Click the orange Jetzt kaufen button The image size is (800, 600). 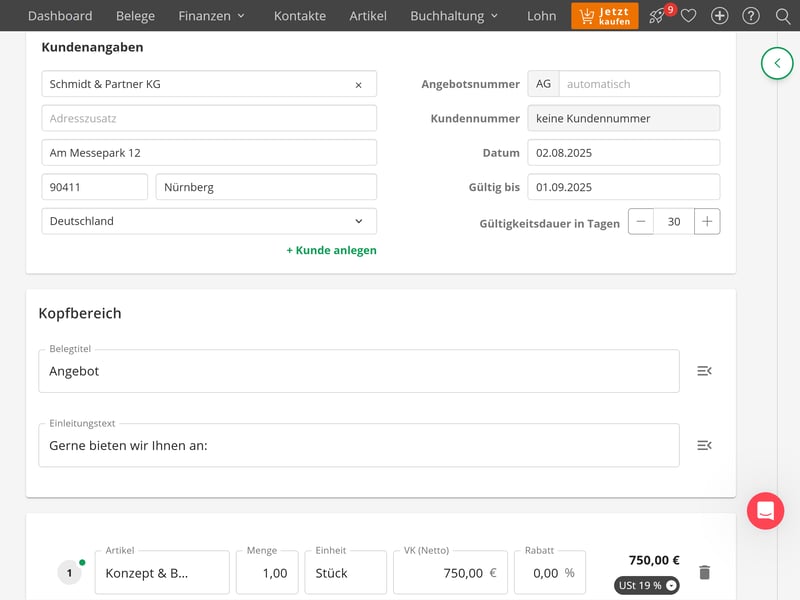(x=604, y=16)
